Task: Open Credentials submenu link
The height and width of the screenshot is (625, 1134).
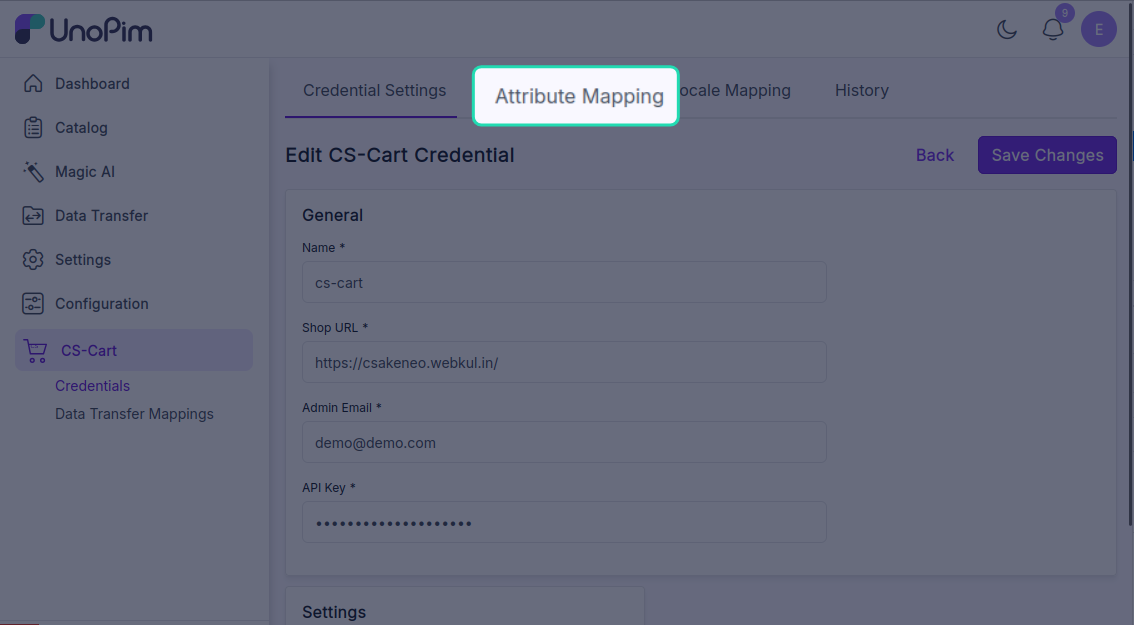Action: coord(93,386)
